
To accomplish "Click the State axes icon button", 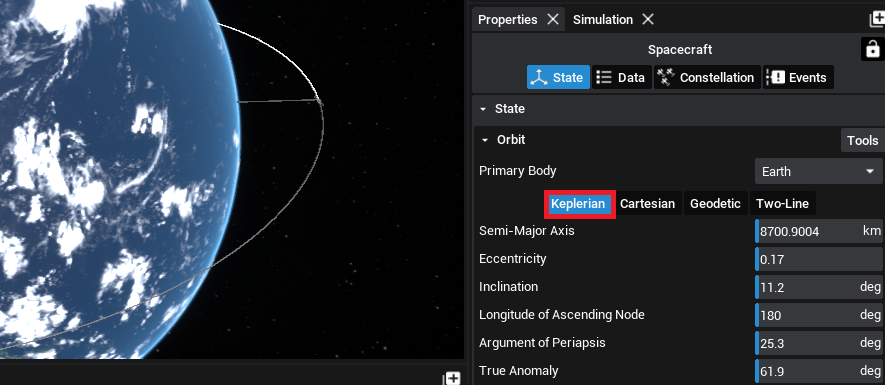I will (558, 77).
